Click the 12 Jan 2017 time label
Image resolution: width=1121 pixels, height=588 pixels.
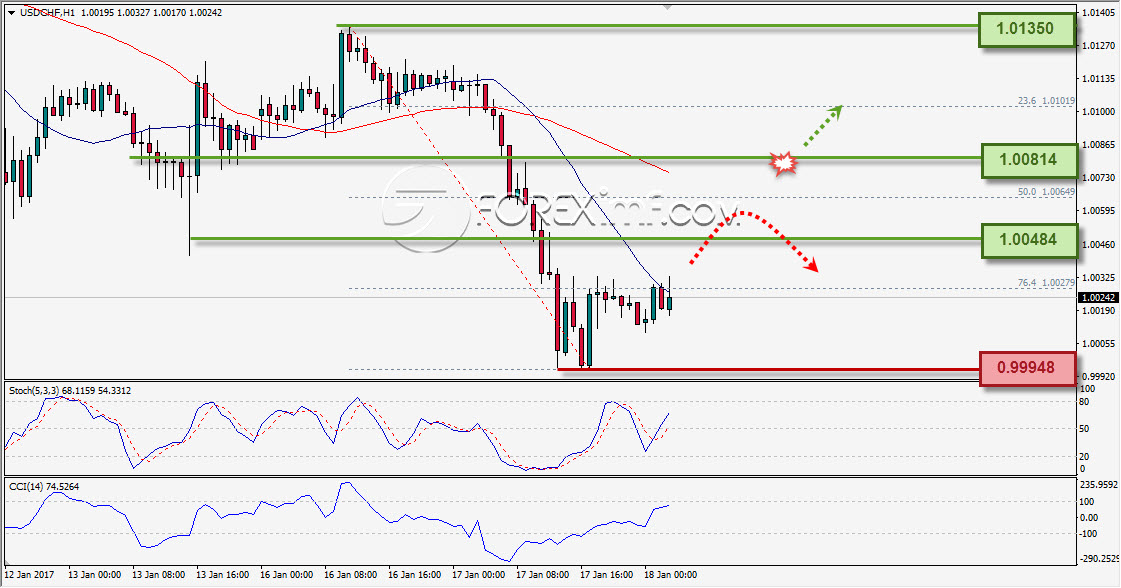pyautogui.click(x=29, y=574)
